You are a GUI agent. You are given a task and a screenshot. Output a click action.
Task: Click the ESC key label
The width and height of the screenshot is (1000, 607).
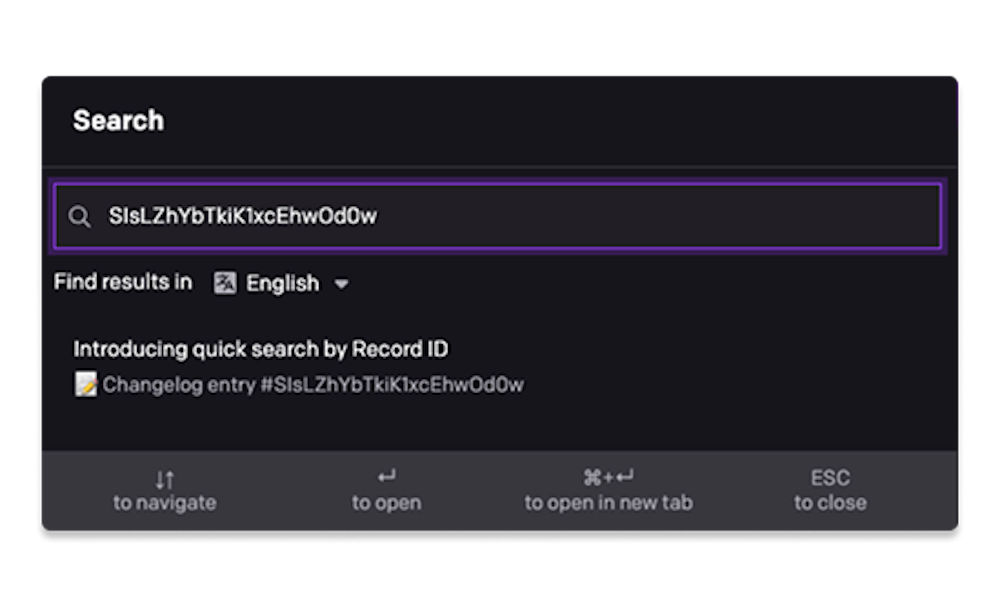click(830, 478)
